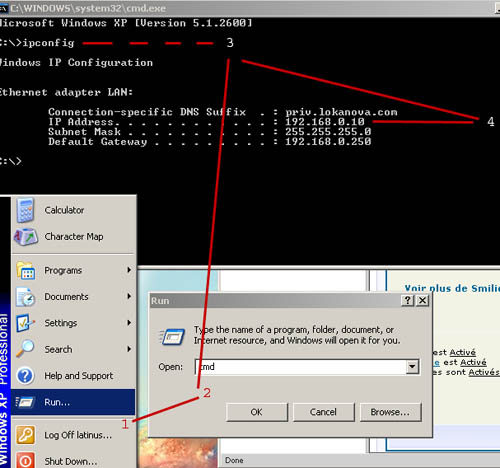Click the Run dialog program icon

[172, 336]
